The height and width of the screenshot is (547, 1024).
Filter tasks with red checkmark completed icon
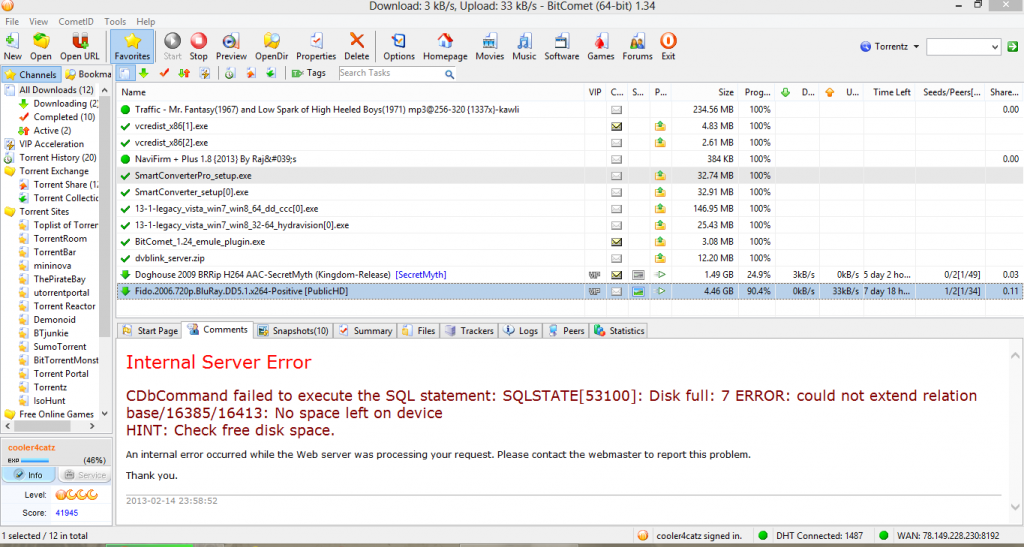click(x=164, y=73)
